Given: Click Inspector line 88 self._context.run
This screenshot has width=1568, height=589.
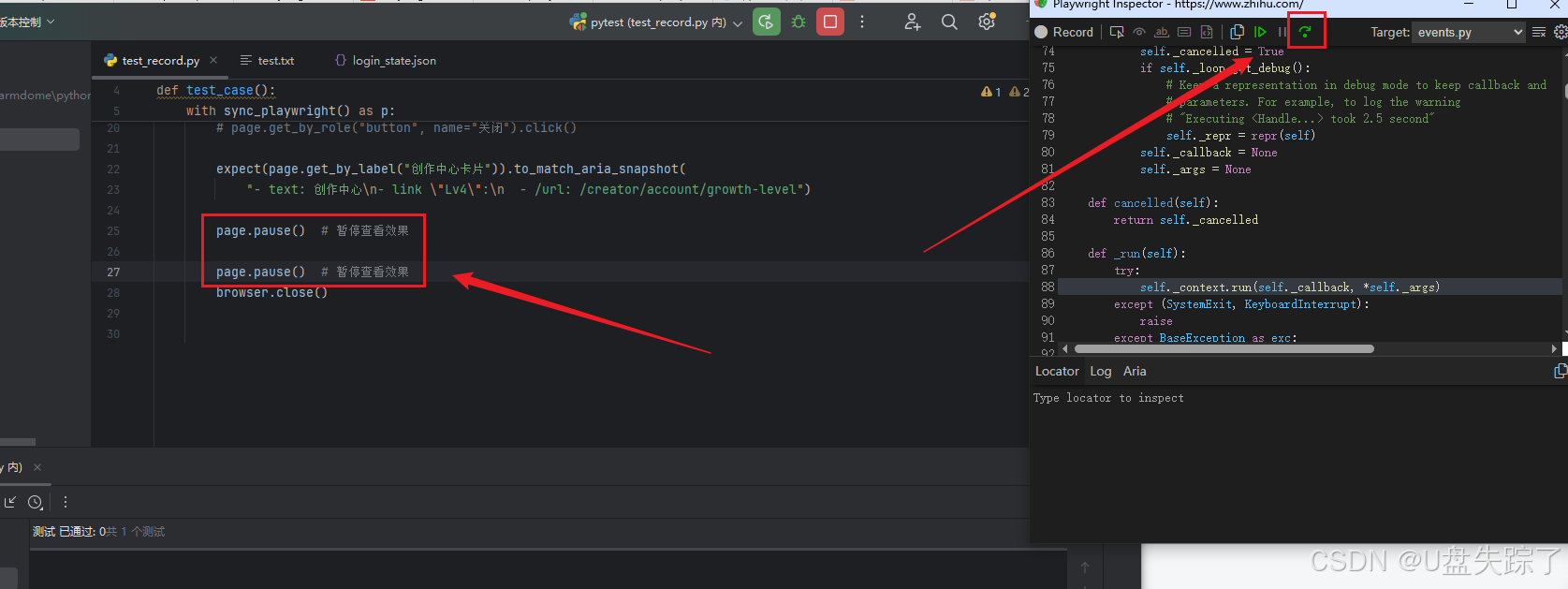Looking at the screenshot, I should click(1290, 287).
